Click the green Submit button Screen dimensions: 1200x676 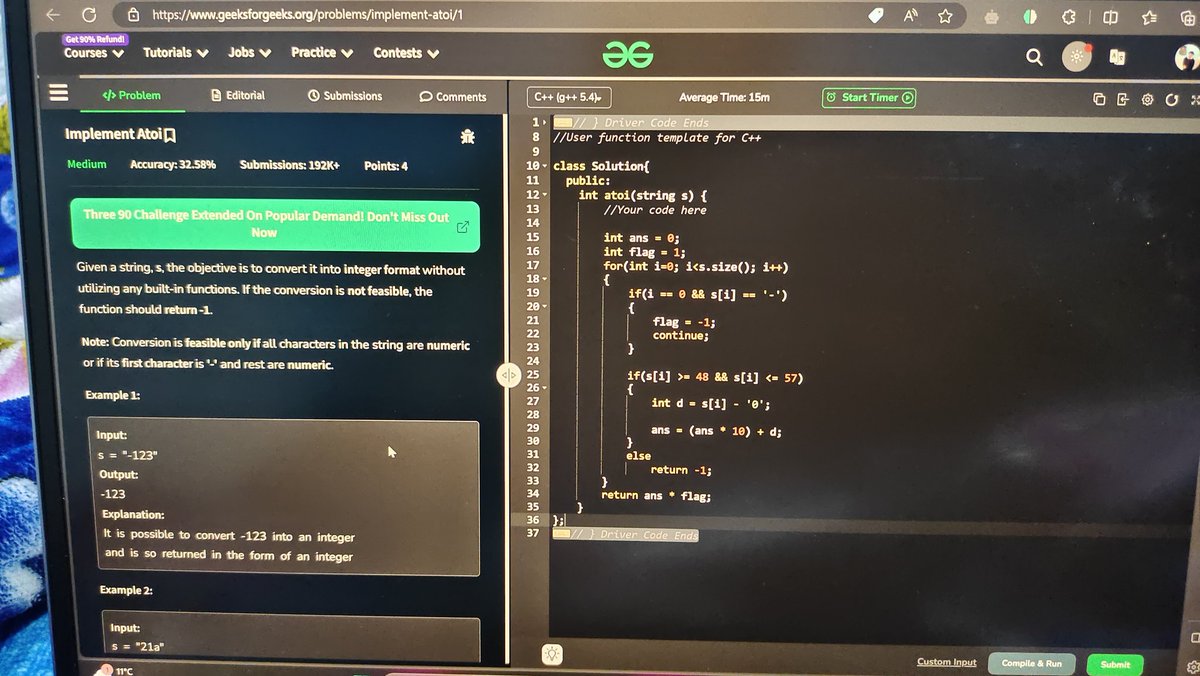point(1115,664)
